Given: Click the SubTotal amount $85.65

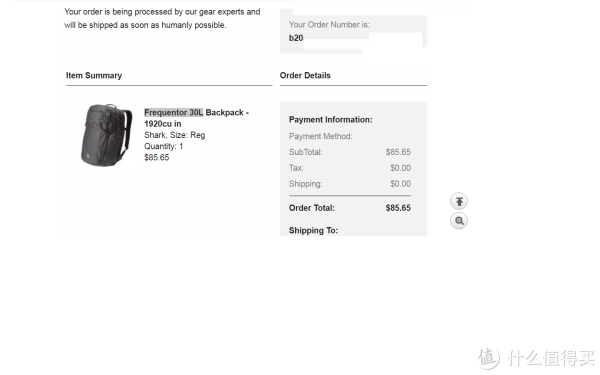Looking at the screenshot, I should coord(398,152).
